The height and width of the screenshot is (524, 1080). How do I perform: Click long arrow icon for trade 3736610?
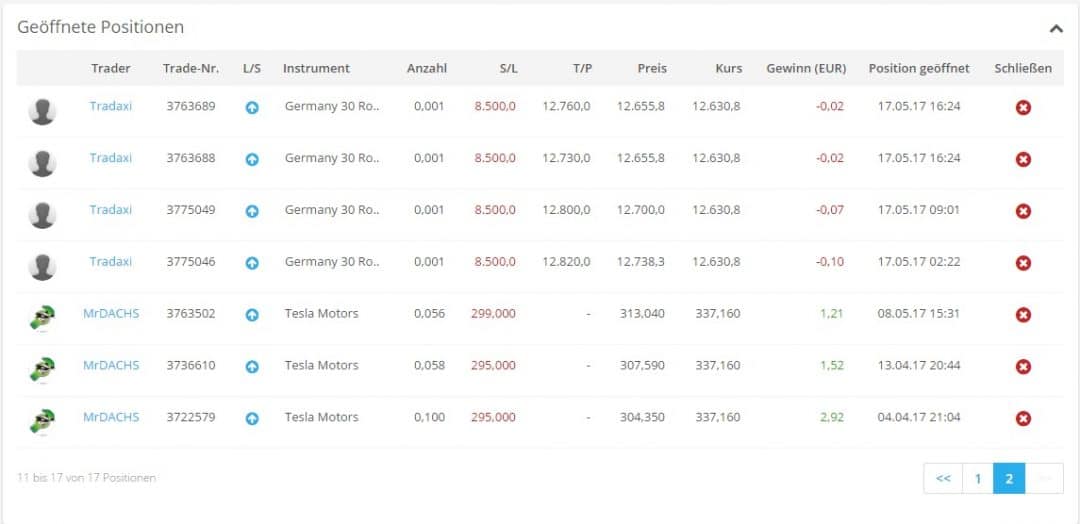[252, 367]
